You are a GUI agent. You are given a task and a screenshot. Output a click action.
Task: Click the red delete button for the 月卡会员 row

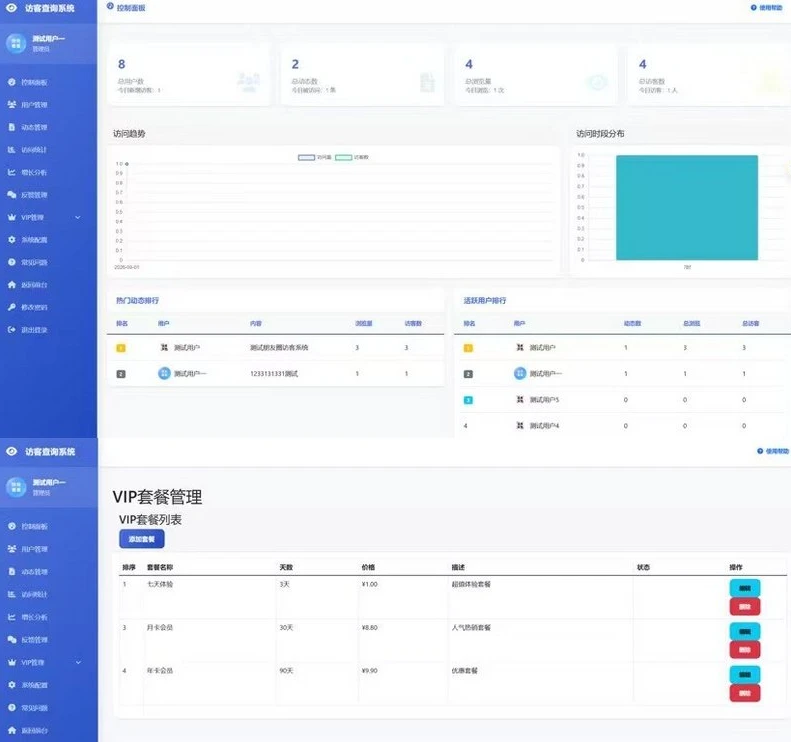pos(745,650)
